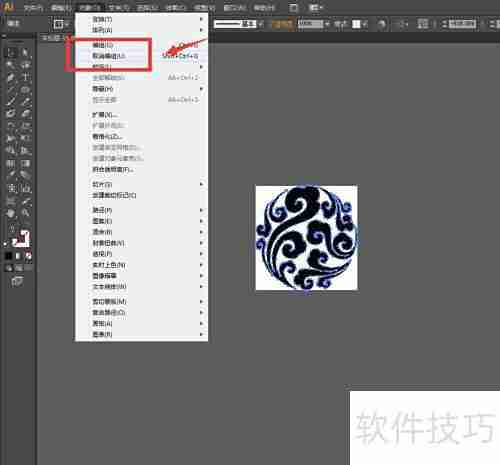This screenshot has height=465, width=500.
Task: Select the Direct Selection tool
Action: pos(25,53)
